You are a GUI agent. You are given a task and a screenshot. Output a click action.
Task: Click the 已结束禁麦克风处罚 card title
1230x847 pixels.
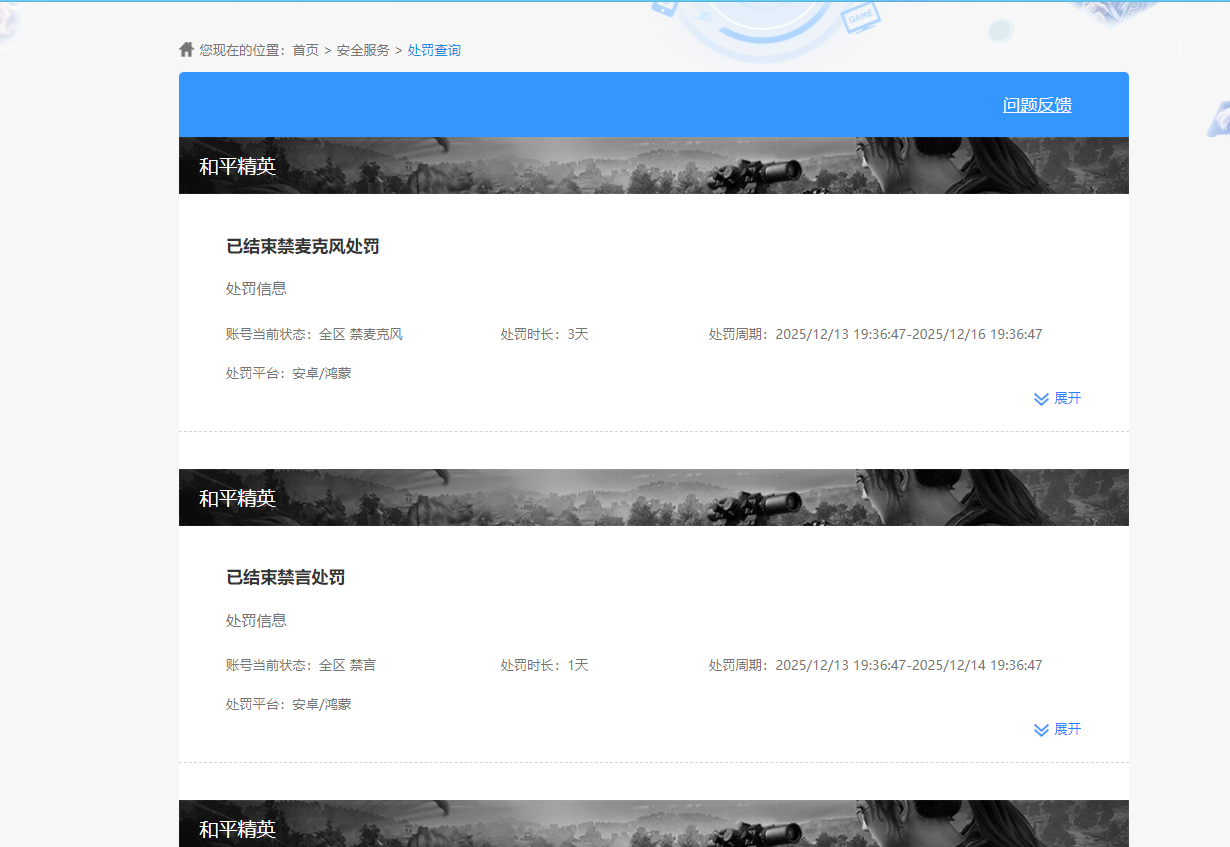(x=303, y=246)
